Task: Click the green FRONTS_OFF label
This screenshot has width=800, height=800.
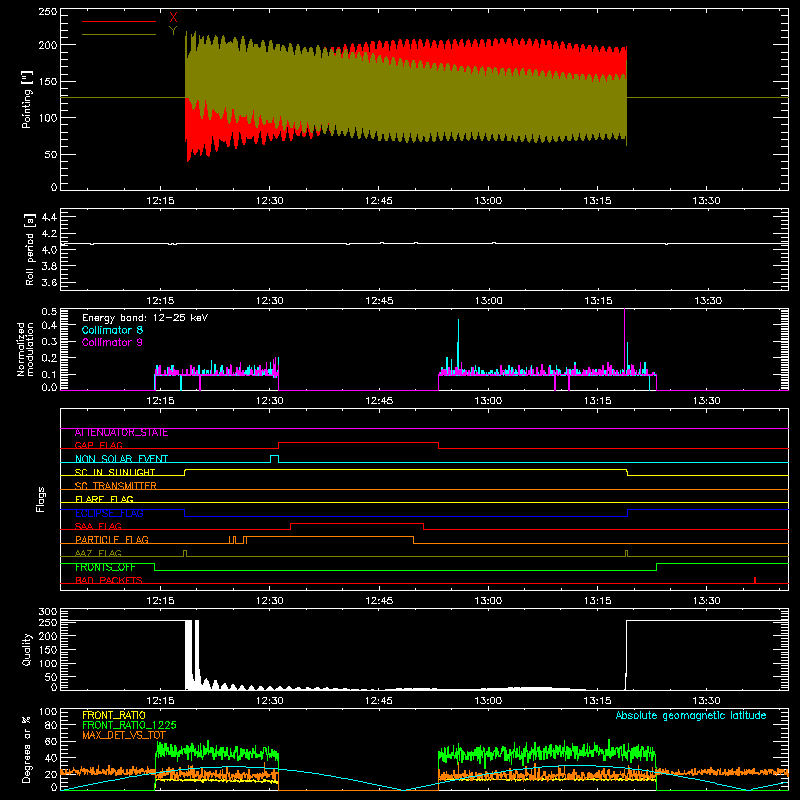Action: tap(105, 567)
